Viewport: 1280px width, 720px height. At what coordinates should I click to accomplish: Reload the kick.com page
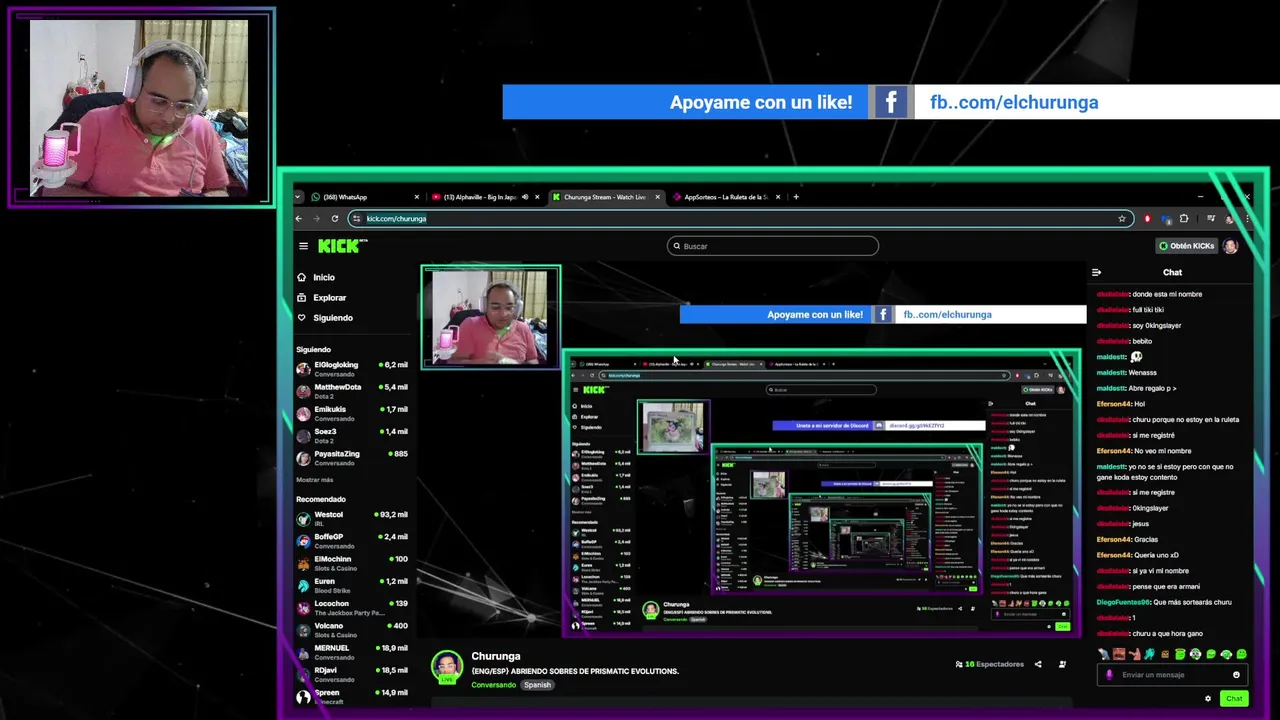[x=334, y=218]
